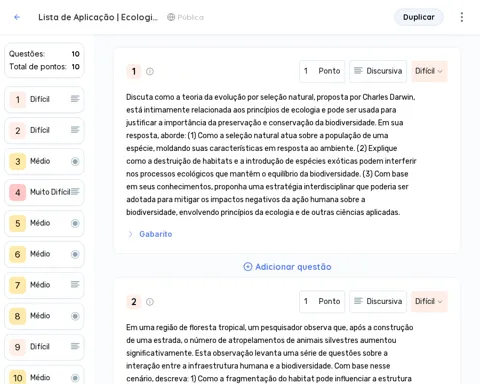480x384 pixels.
Task: Select question 4 Muito Difícil in the sidebar
Action: [x=44, y=192]
